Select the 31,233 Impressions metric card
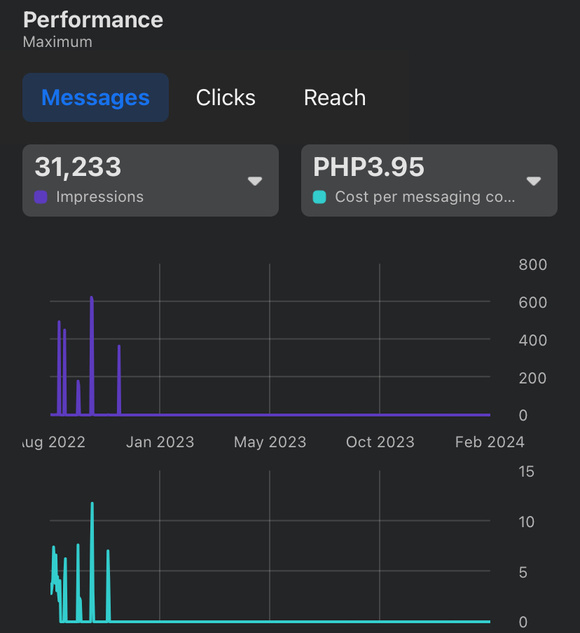The width and height of the screenshot is (580, 633). coord(151,180)
